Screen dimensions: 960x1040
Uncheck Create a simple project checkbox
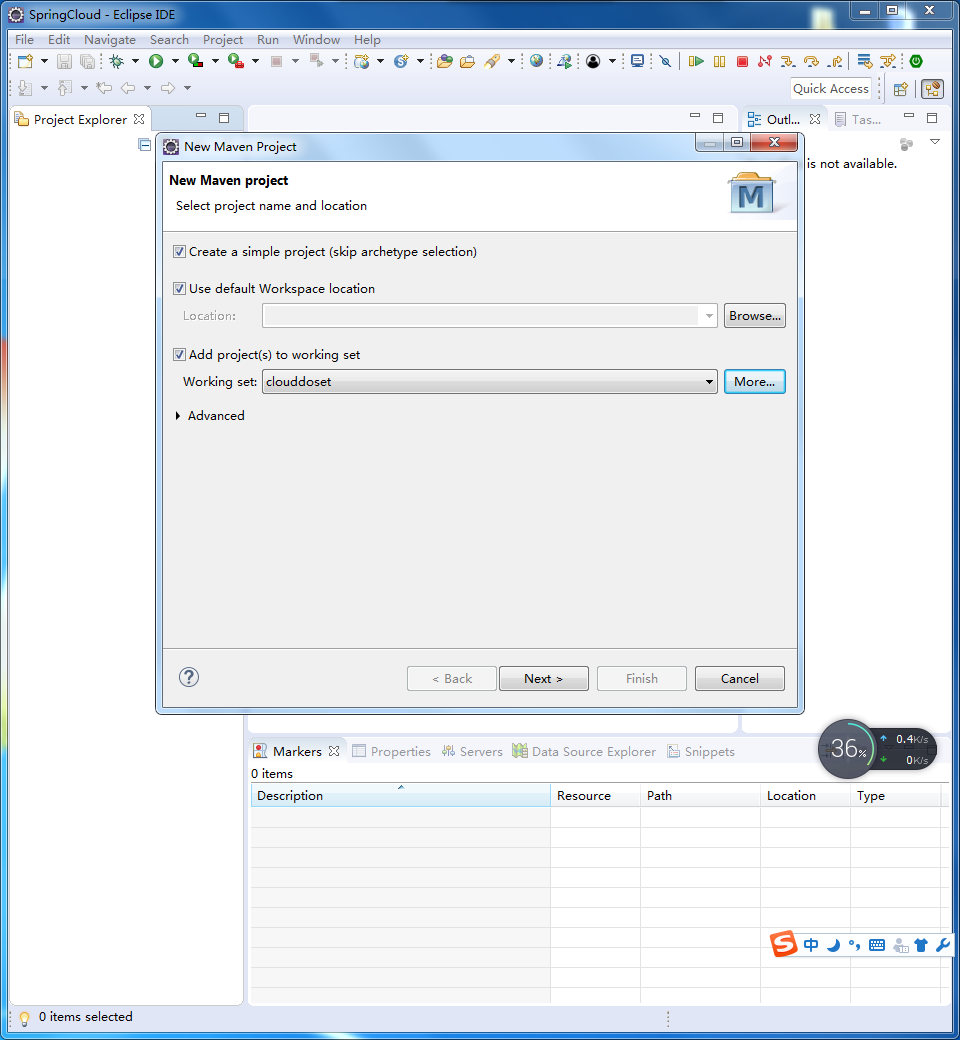179,251
